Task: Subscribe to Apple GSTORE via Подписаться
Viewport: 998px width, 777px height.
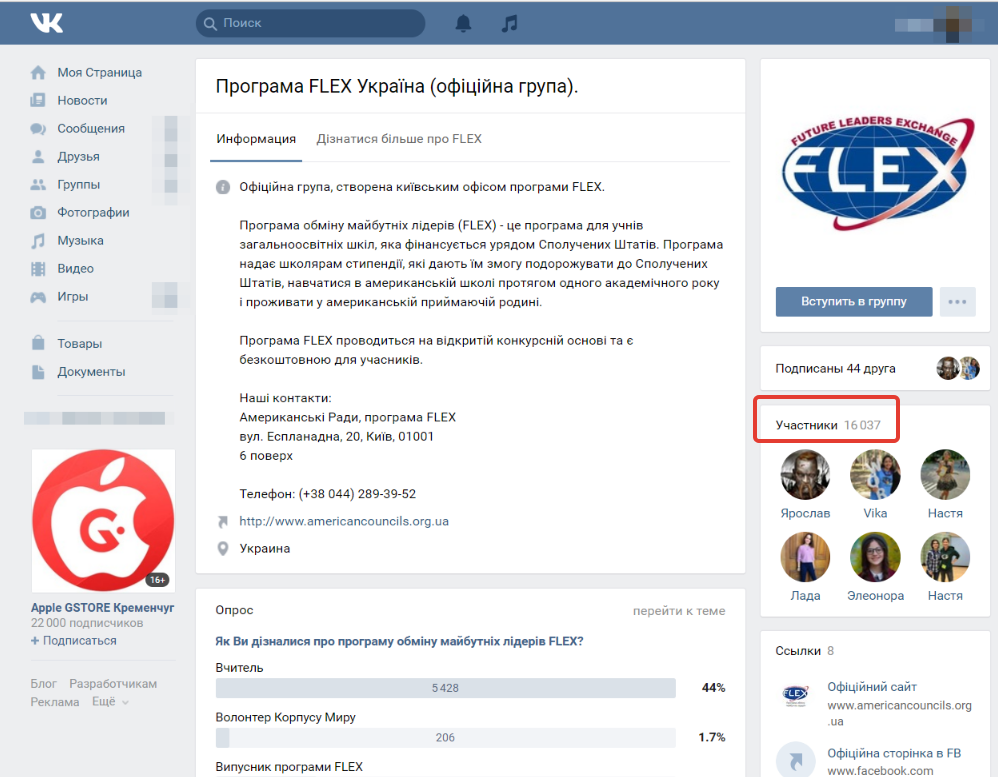Action: pyautogui.click(x=74, y=641)
